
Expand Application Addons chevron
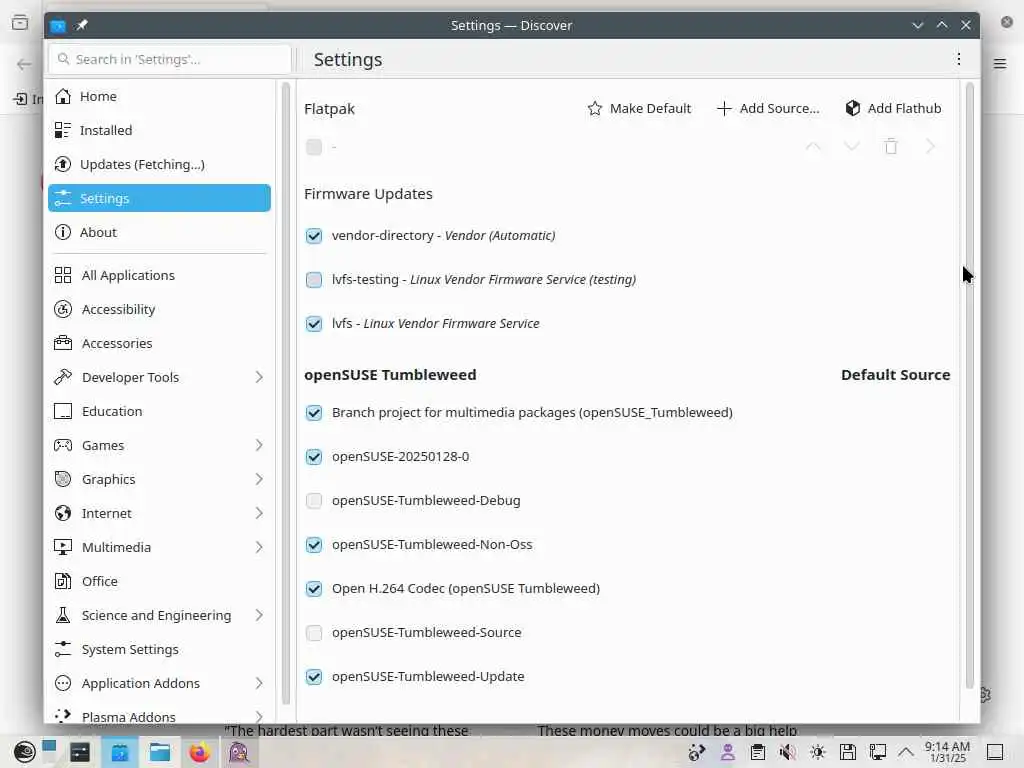click(259, 682)
